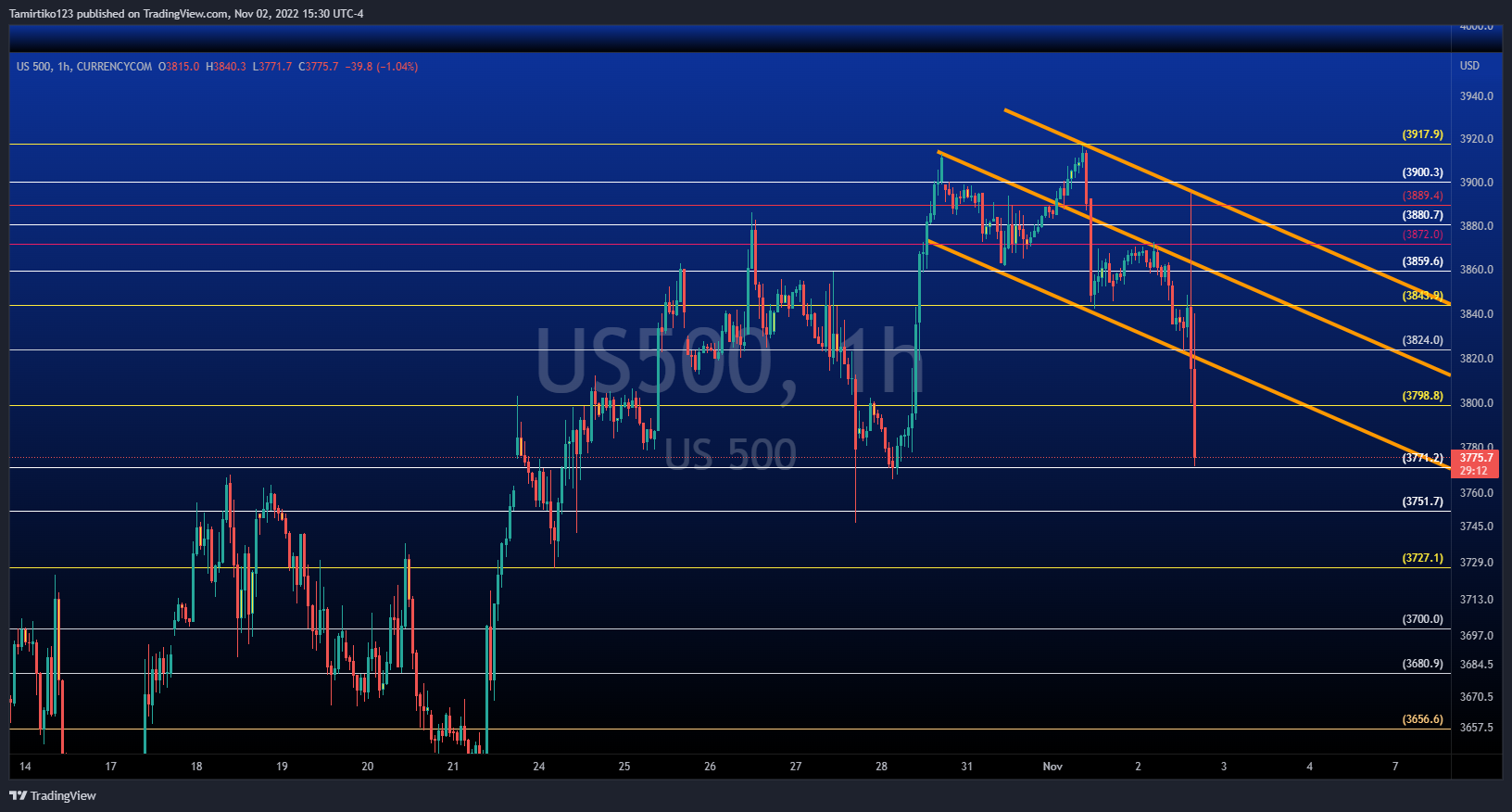
Task: Select the low value L3771.7
Action: pyautogui.click(x=272, y=67)
